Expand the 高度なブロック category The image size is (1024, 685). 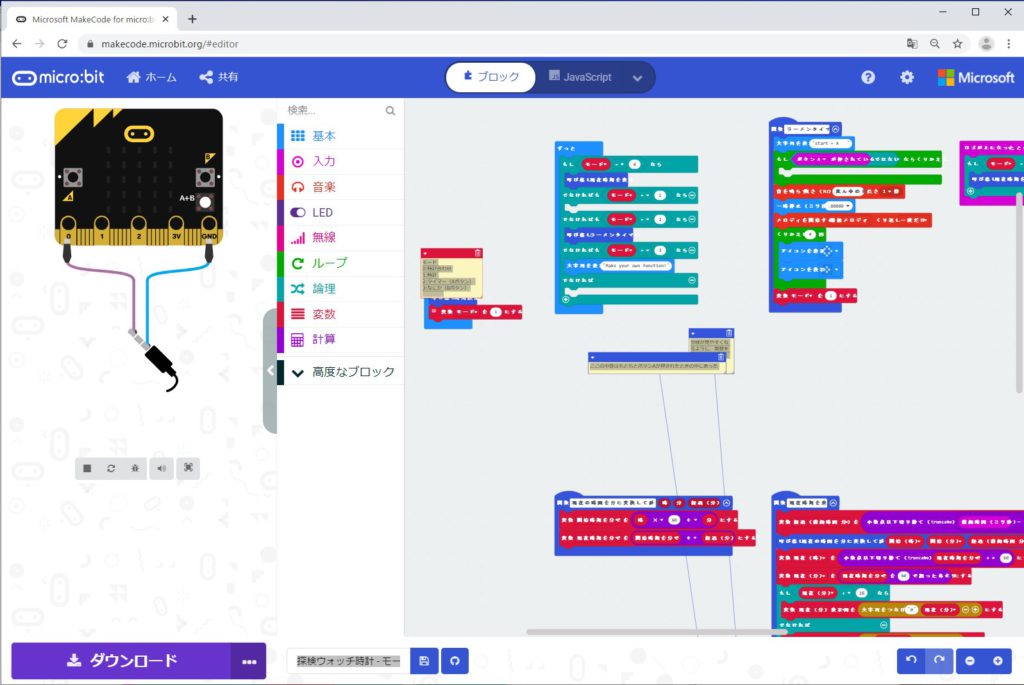(341, 372)
